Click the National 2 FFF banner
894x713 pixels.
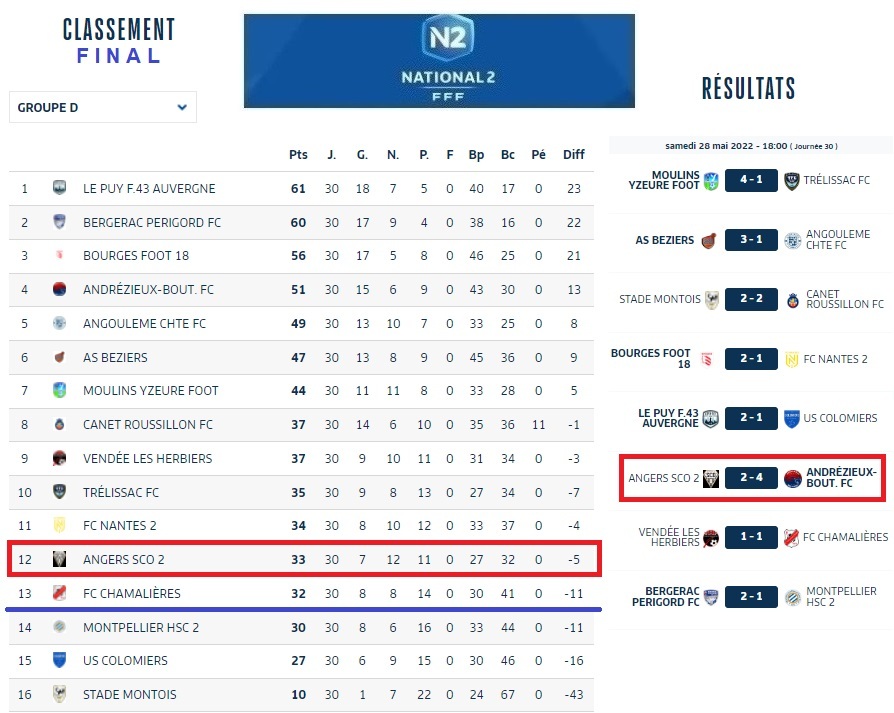(439, 61)
